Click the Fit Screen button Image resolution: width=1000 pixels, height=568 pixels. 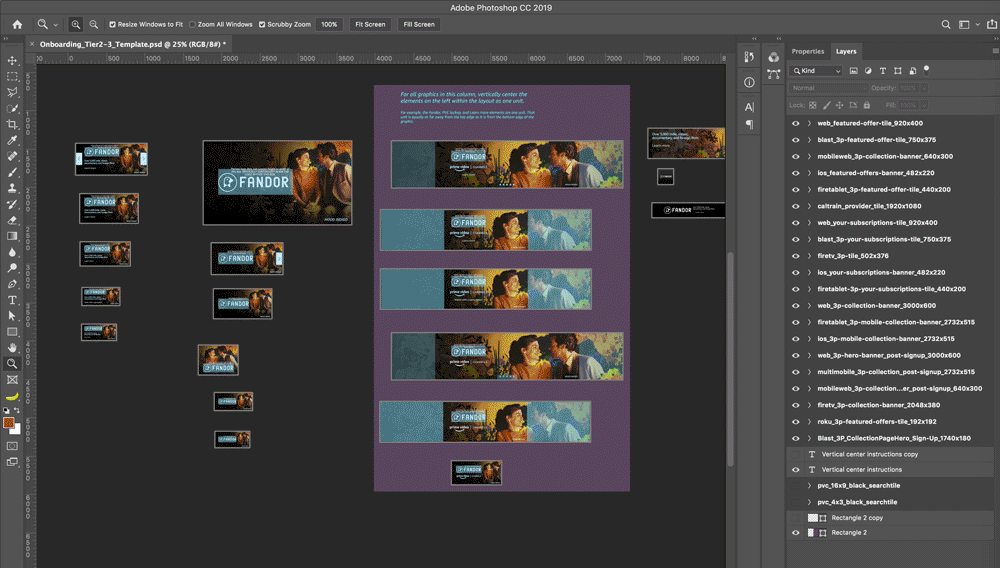pyautogui.click(x=370, y=24)
